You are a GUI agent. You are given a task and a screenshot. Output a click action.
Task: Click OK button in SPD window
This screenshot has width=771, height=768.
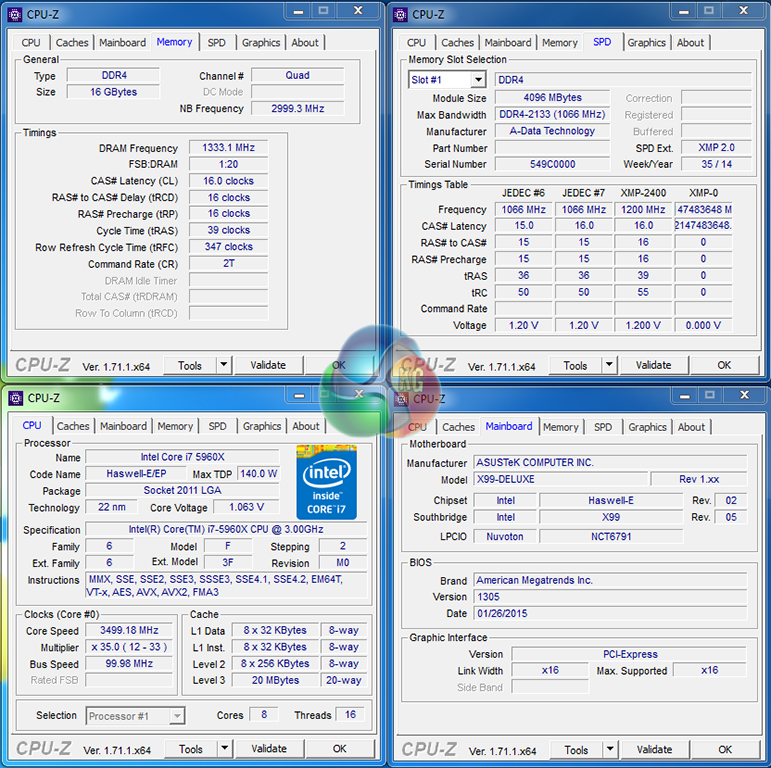(724, 365)
